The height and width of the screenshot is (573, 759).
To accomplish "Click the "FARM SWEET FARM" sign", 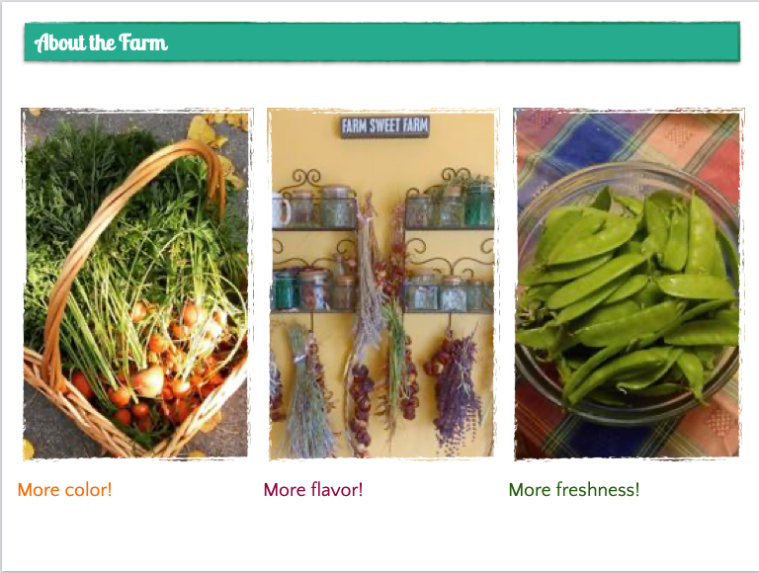I will (x=385, y=127).
